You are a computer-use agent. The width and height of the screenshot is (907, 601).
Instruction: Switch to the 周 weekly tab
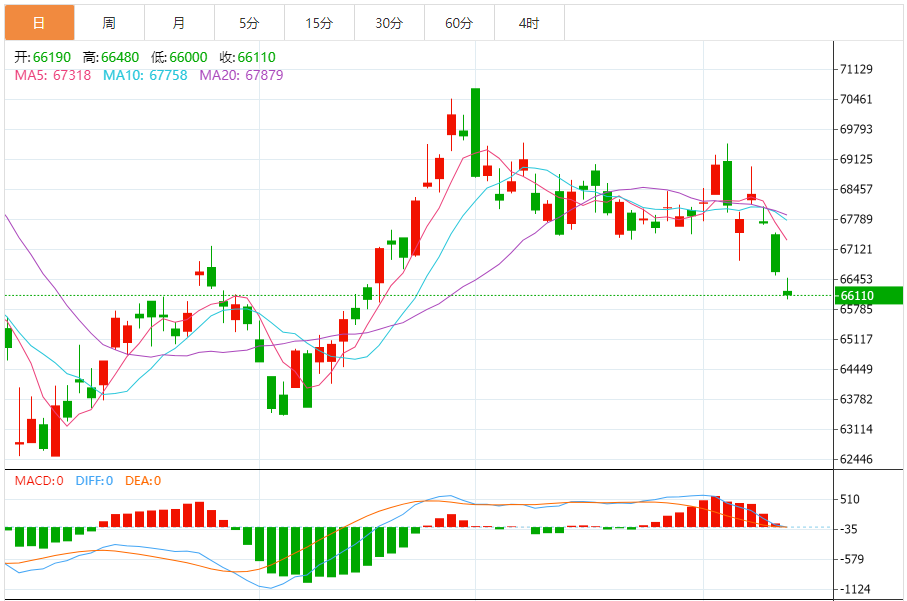point(109,23)
